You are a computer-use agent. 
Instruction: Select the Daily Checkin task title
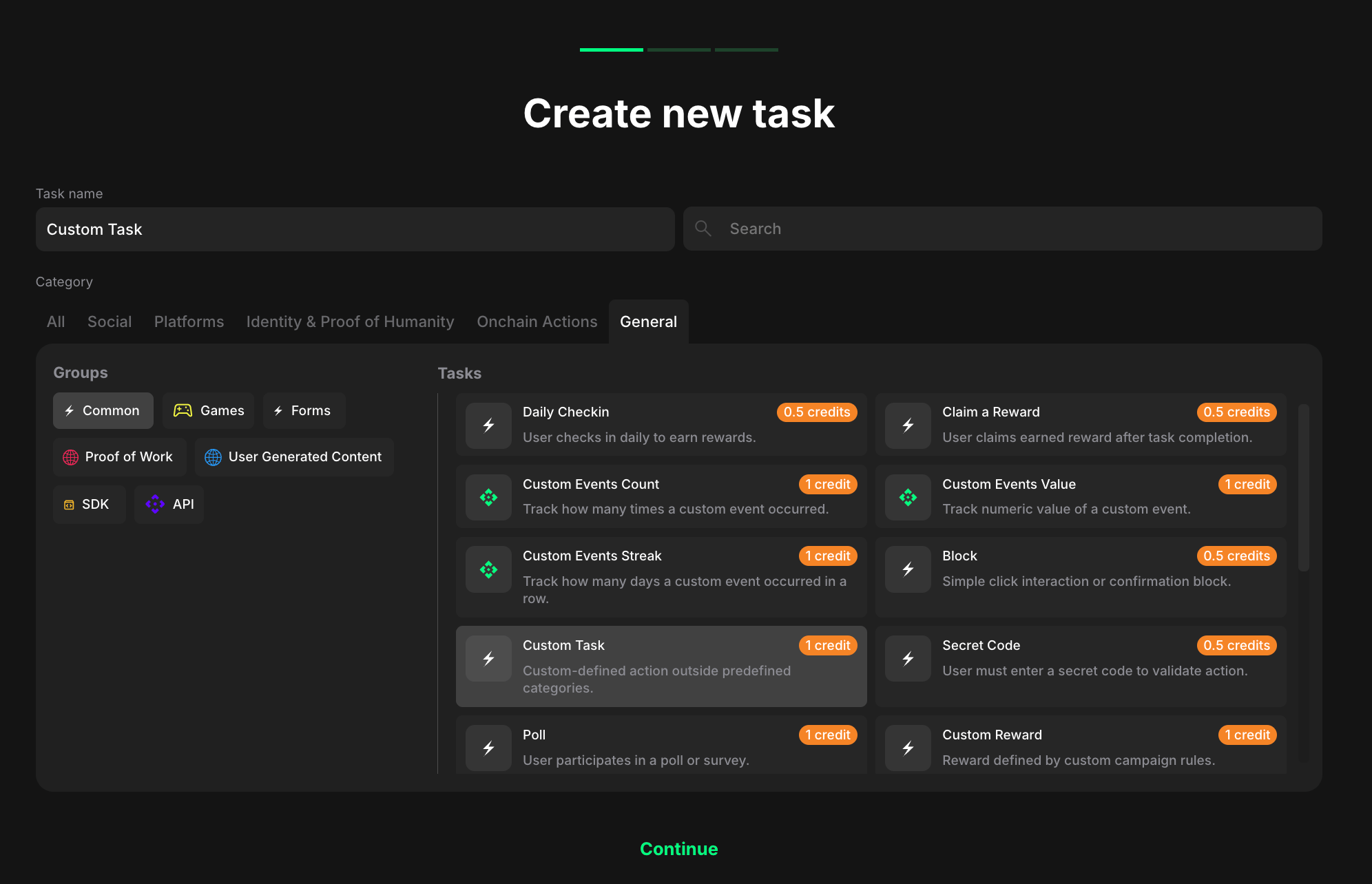click(x=565, y=412)
